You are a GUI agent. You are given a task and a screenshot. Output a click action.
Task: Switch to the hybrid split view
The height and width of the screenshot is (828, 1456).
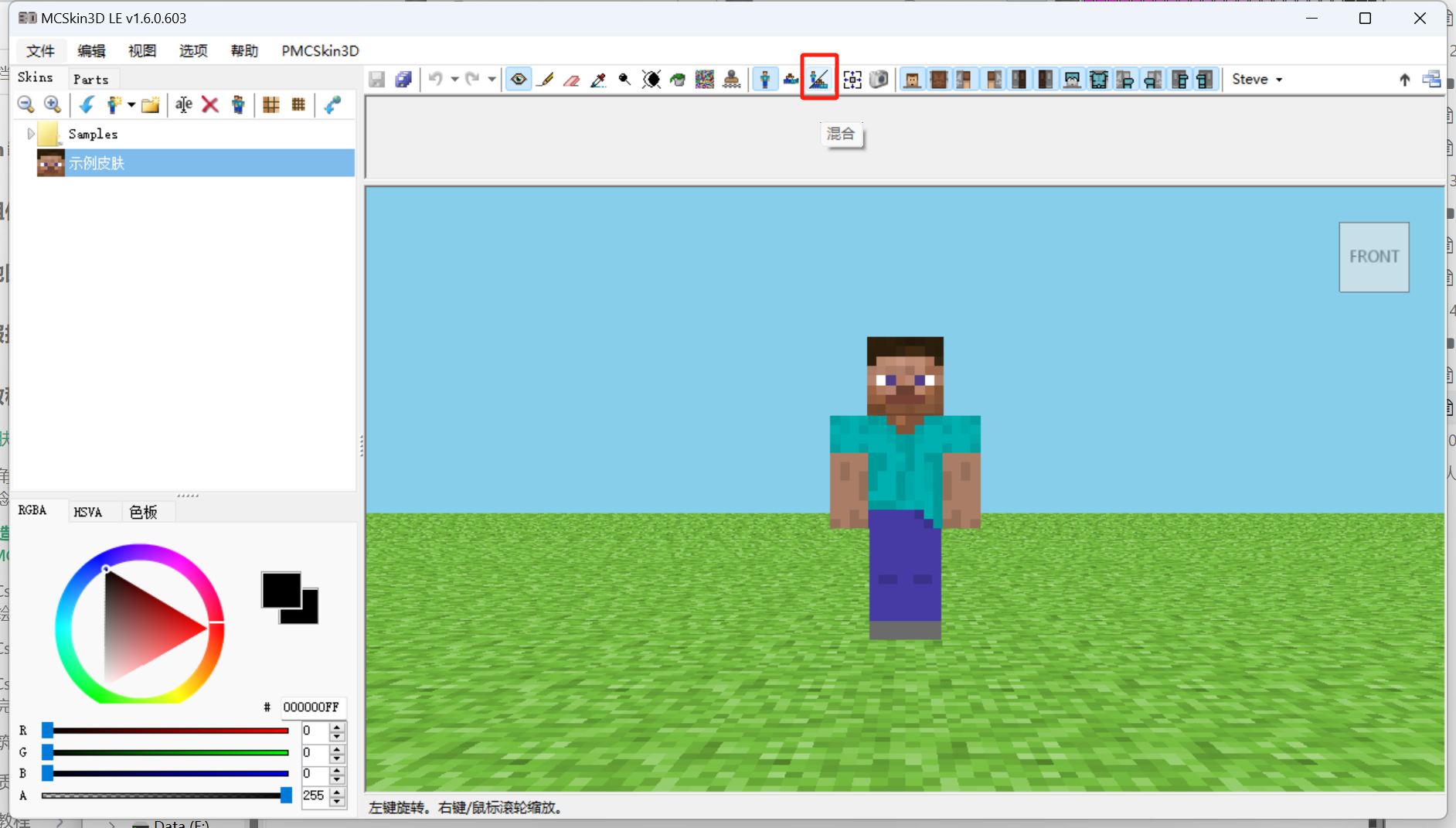click(x=819, y=79)
